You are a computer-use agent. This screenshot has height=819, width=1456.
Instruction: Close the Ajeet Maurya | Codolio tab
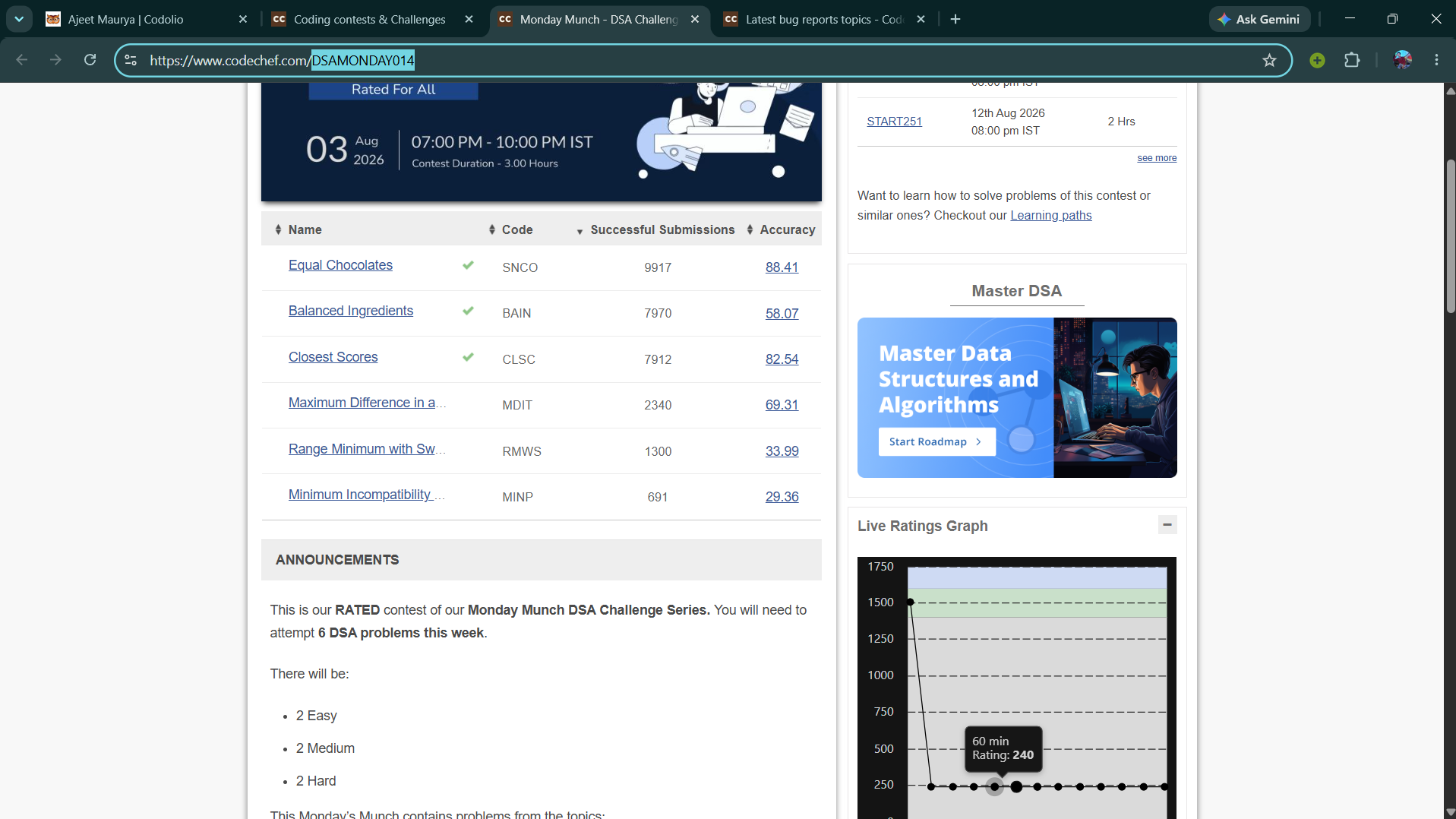pos(243,19)
